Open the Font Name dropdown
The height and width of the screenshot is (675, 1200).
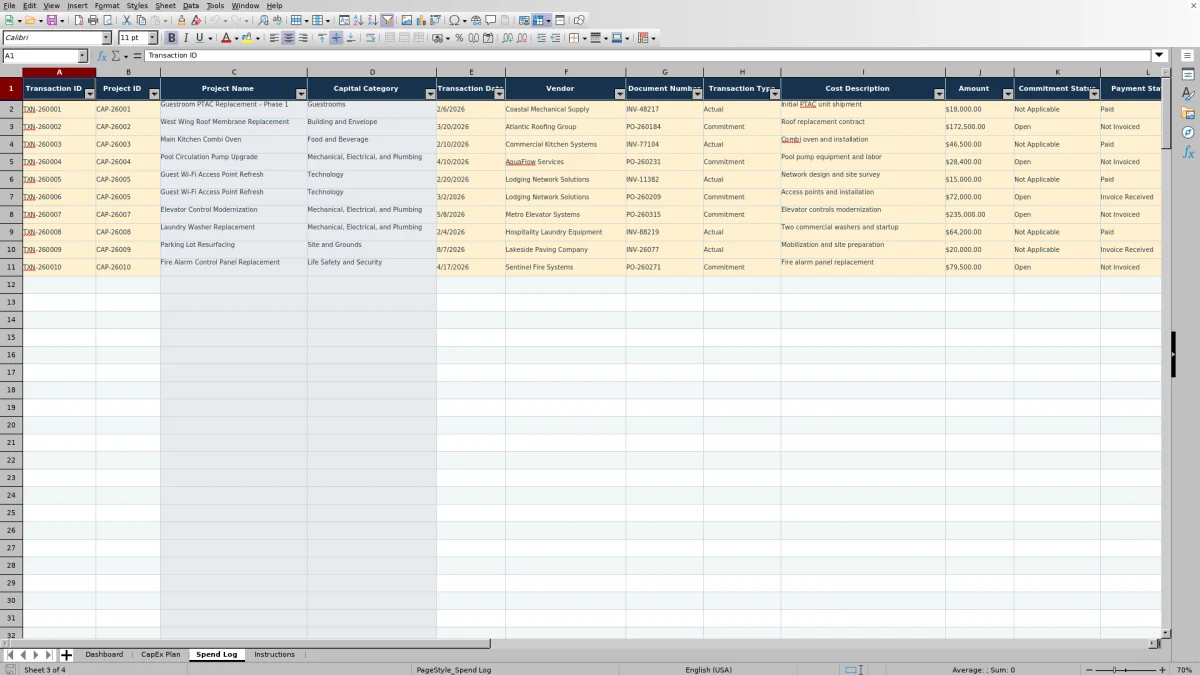click(x=106, y=38)
